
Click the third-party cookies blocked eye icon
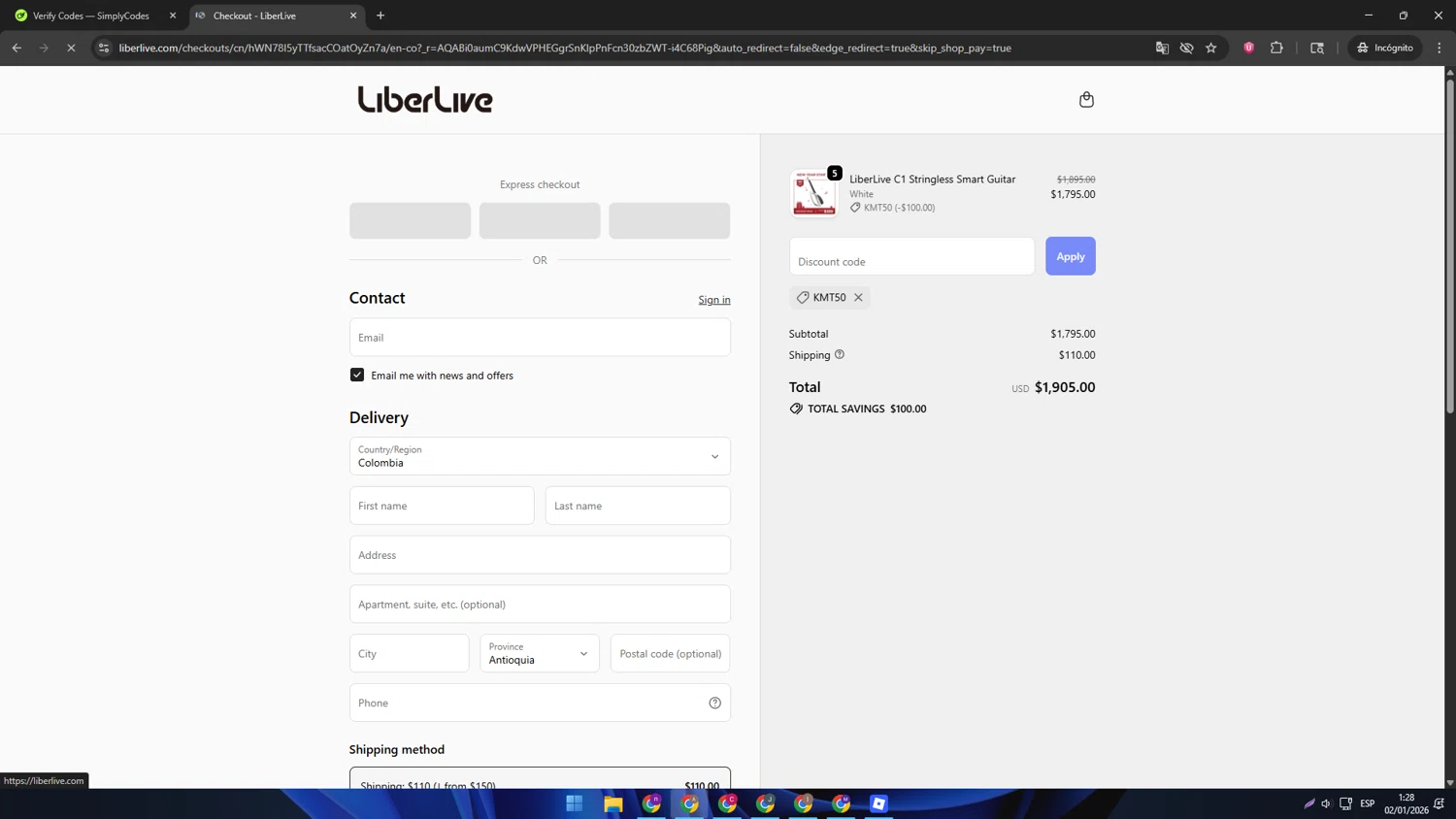(1186, 48)
